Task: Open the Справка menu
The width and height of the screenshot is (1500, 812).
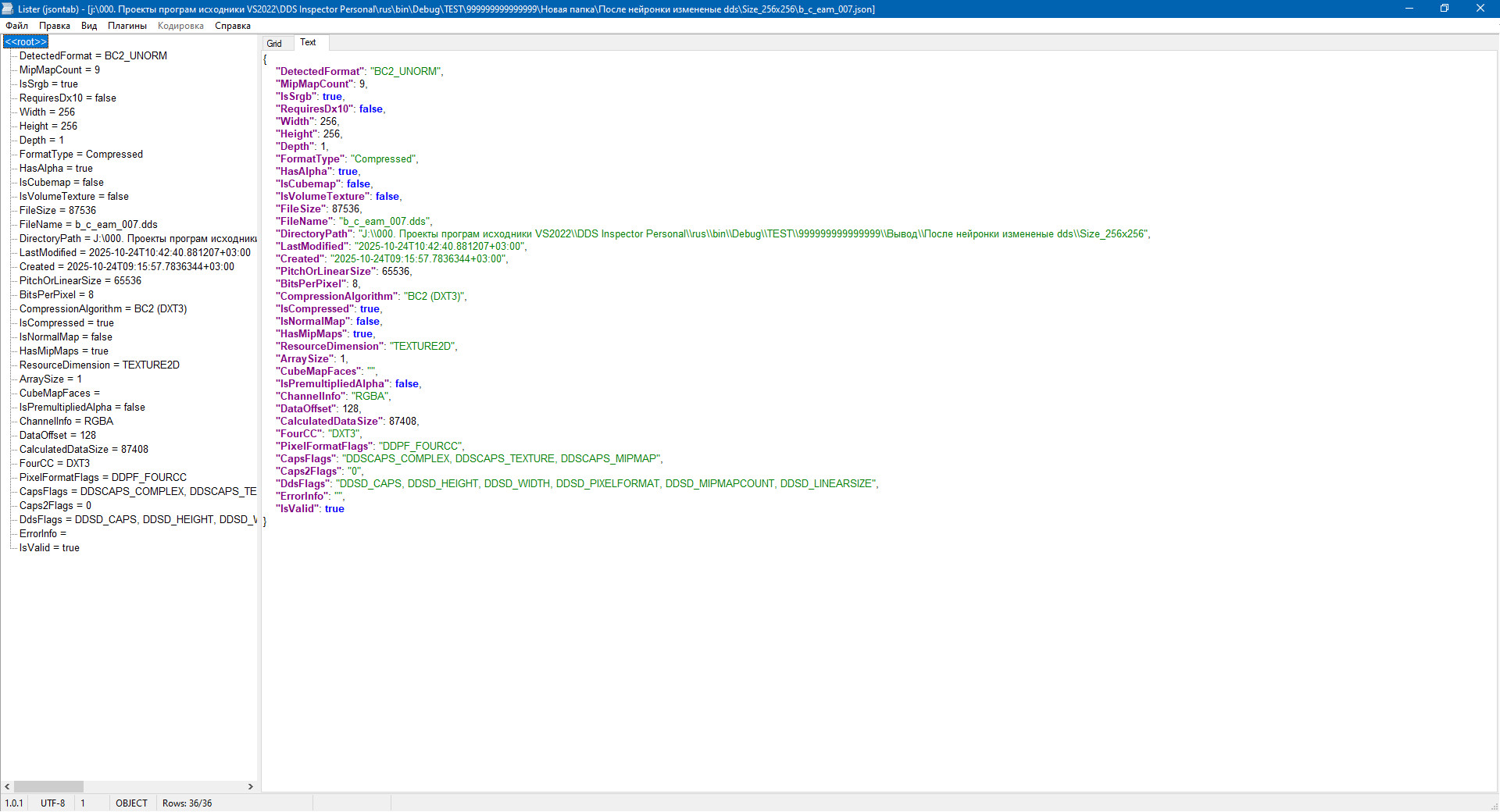Action: click(233, 26)
